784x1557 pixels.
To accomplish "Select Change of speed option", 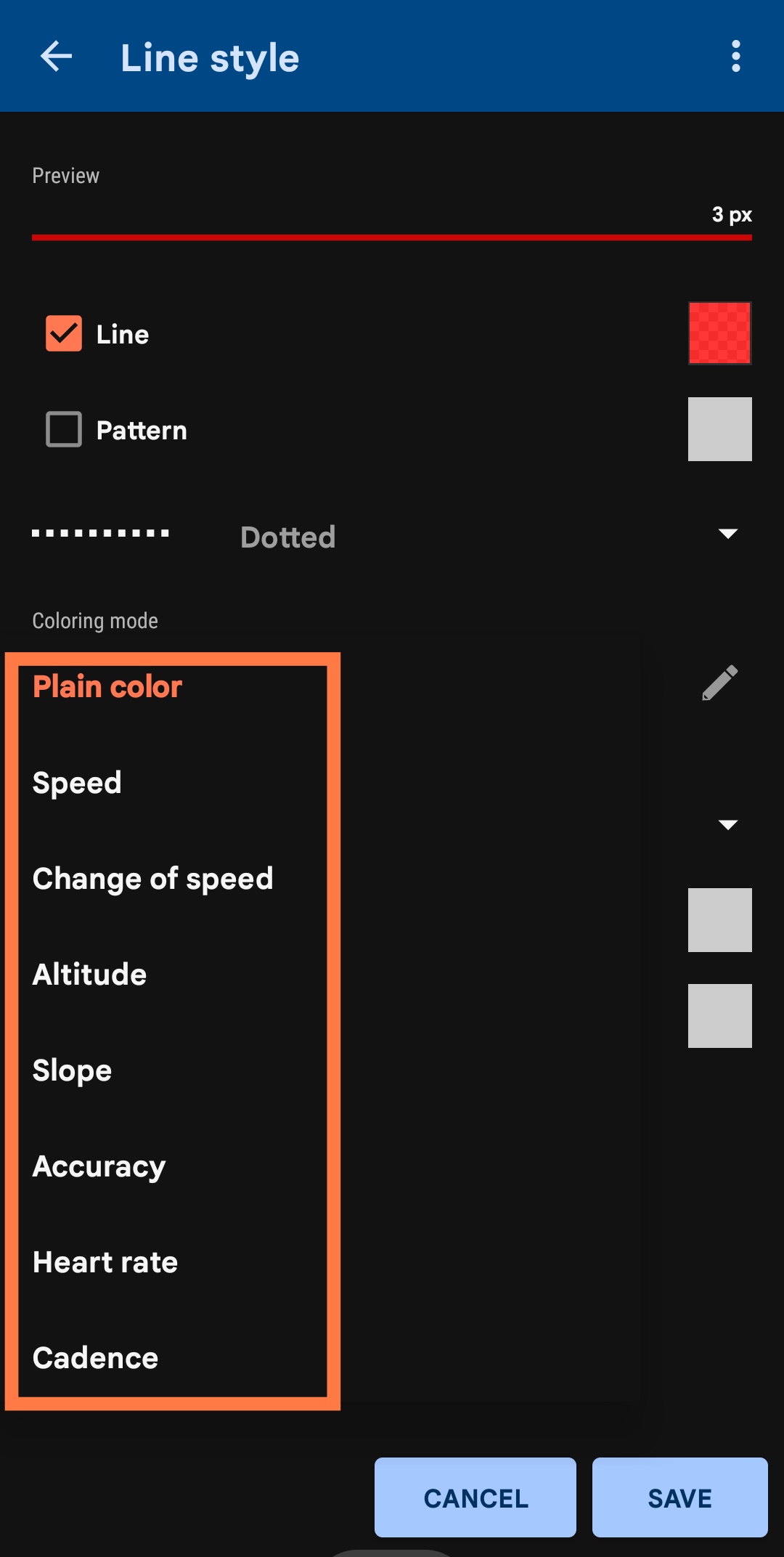I will [x=152, y=879].
